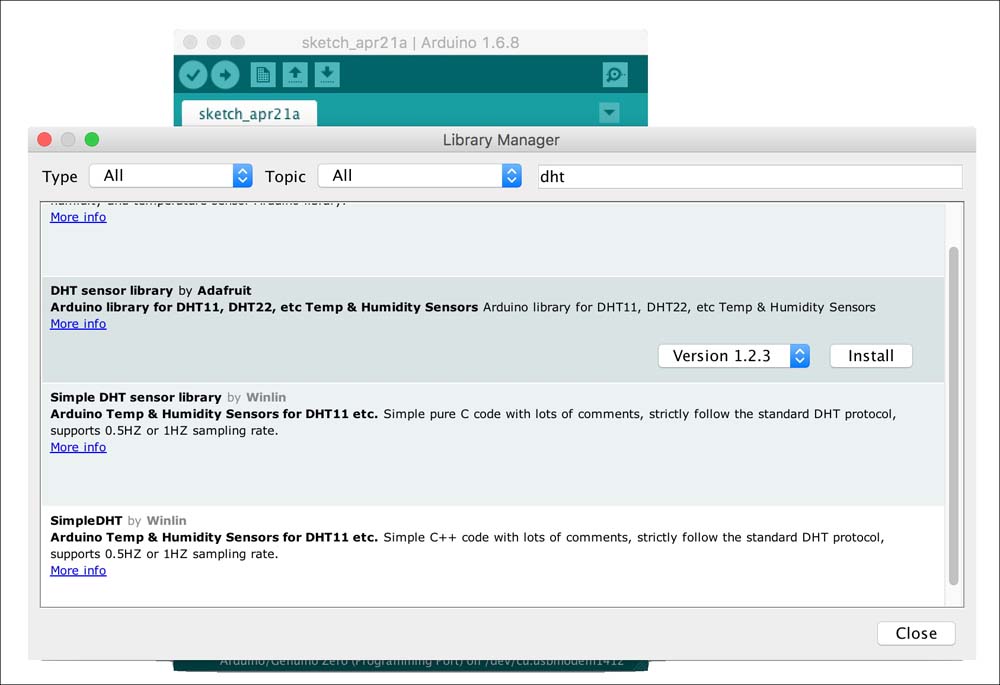The height and width of the screenshot is (685, 1000).
Task: Install the DHT sensor library
Action: pos(871,356)
